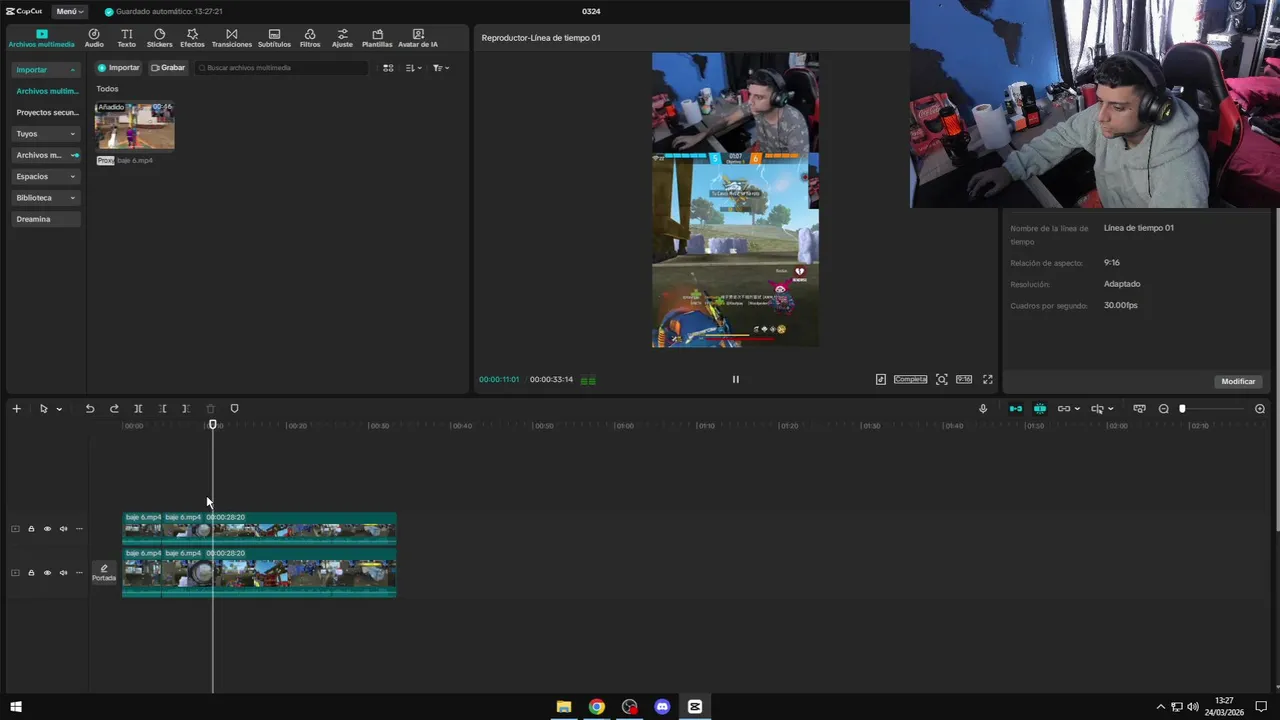
Task: Click the preview edit icon left of Completa
Action: pyautogui.click(x=880, y=379)
